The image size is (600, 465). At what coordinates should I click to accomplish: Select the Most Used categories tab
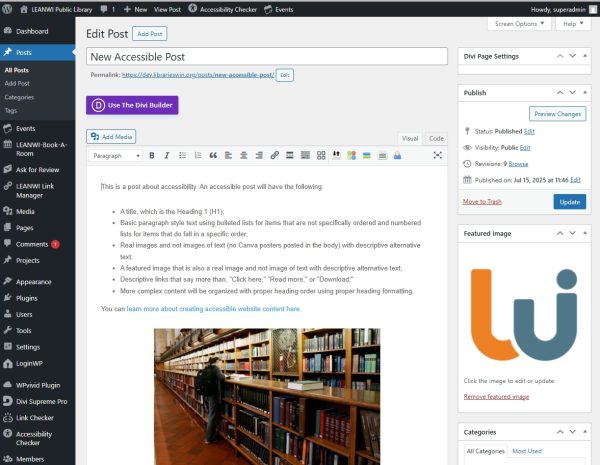[x=527, y=451]
